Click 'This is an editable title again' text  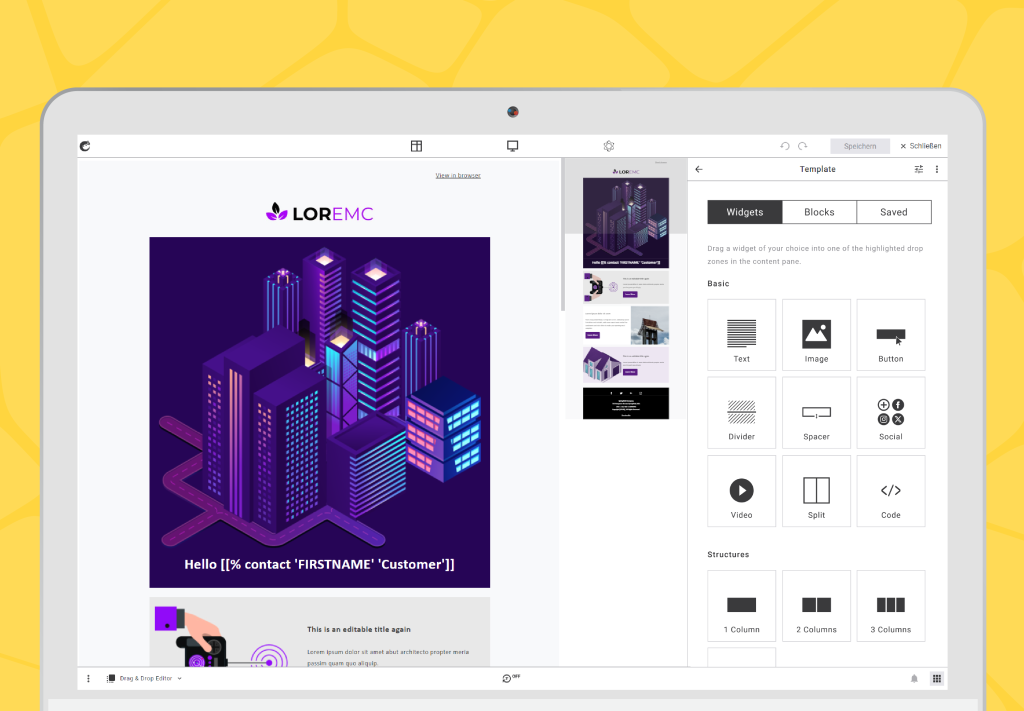click(x=359, y=629)
